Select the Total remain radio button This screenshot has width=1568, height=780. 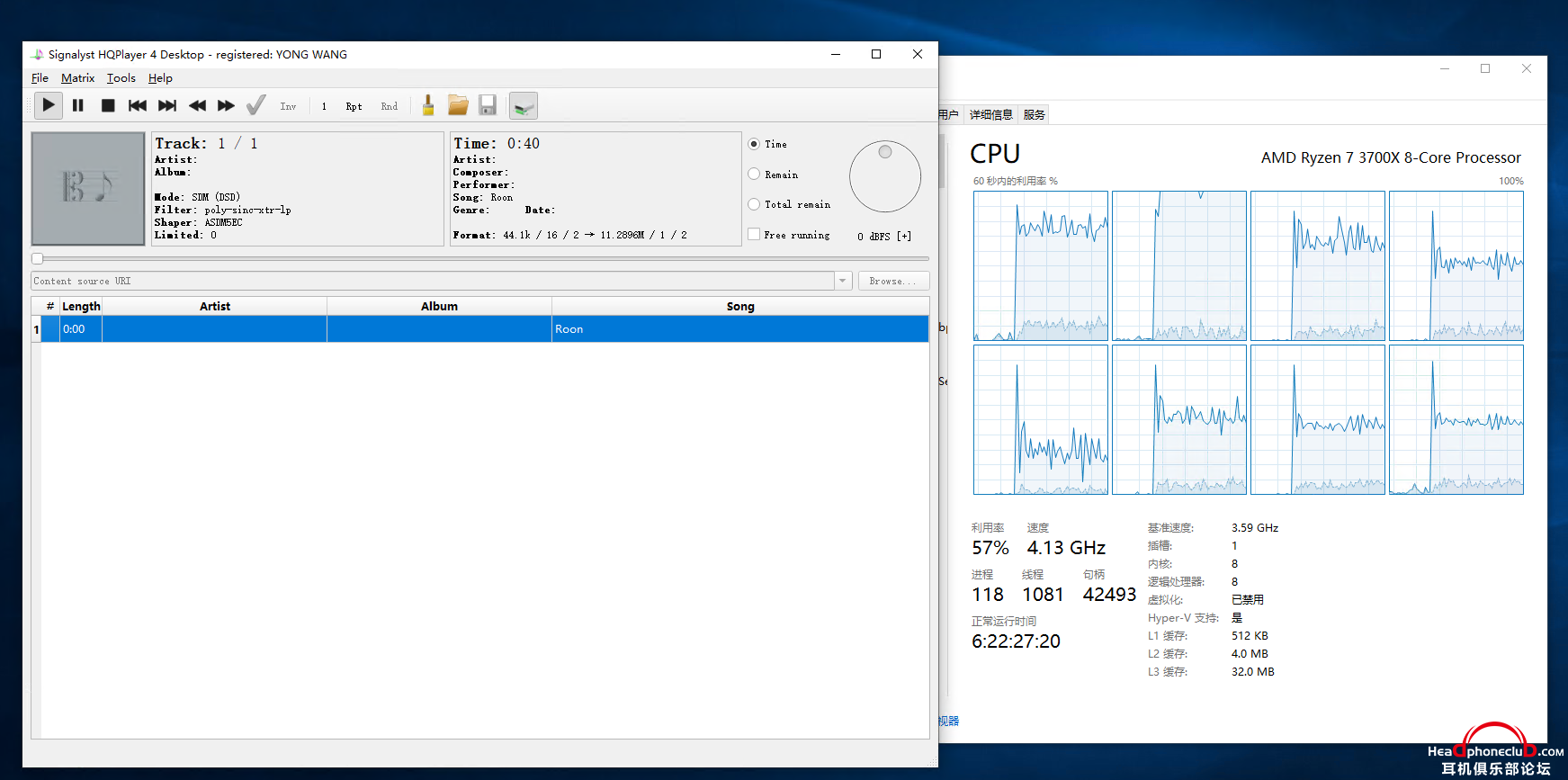click(754, 204)
